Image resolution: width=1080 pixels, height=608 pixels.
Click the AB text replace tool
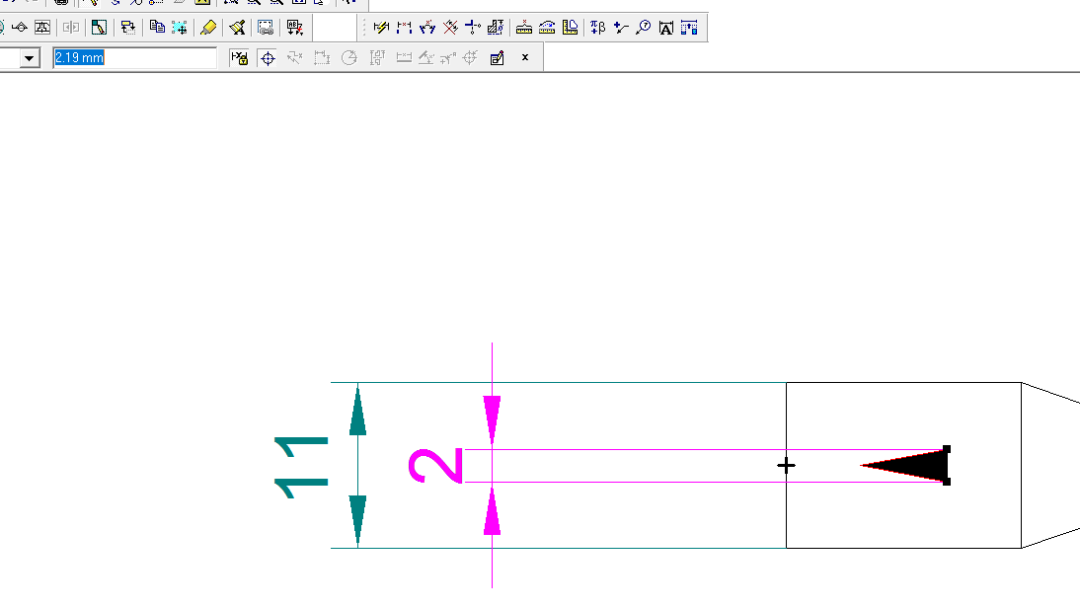(x=295, y=28)
